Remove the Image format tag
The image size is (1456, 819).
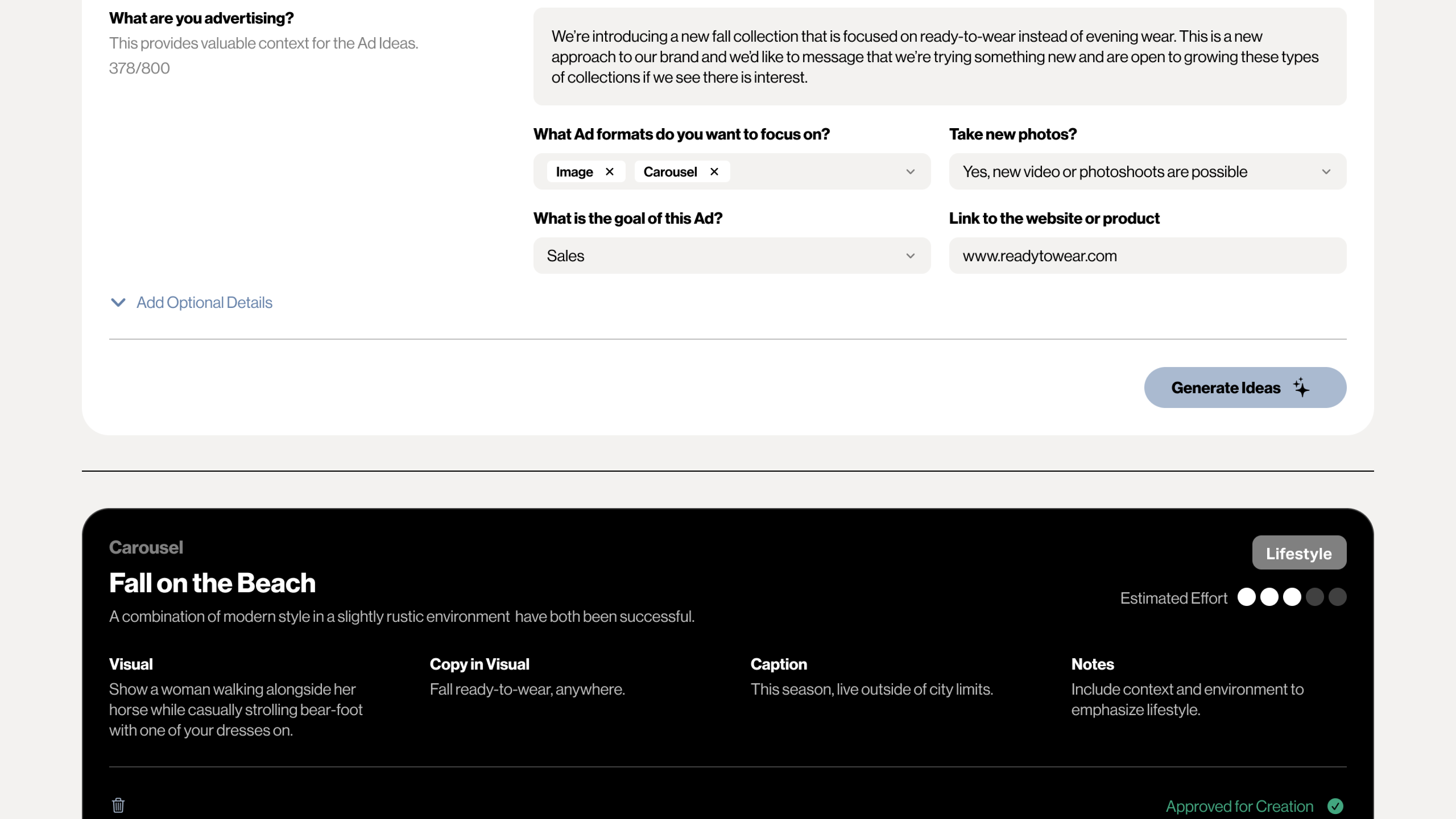pos(609,172)
